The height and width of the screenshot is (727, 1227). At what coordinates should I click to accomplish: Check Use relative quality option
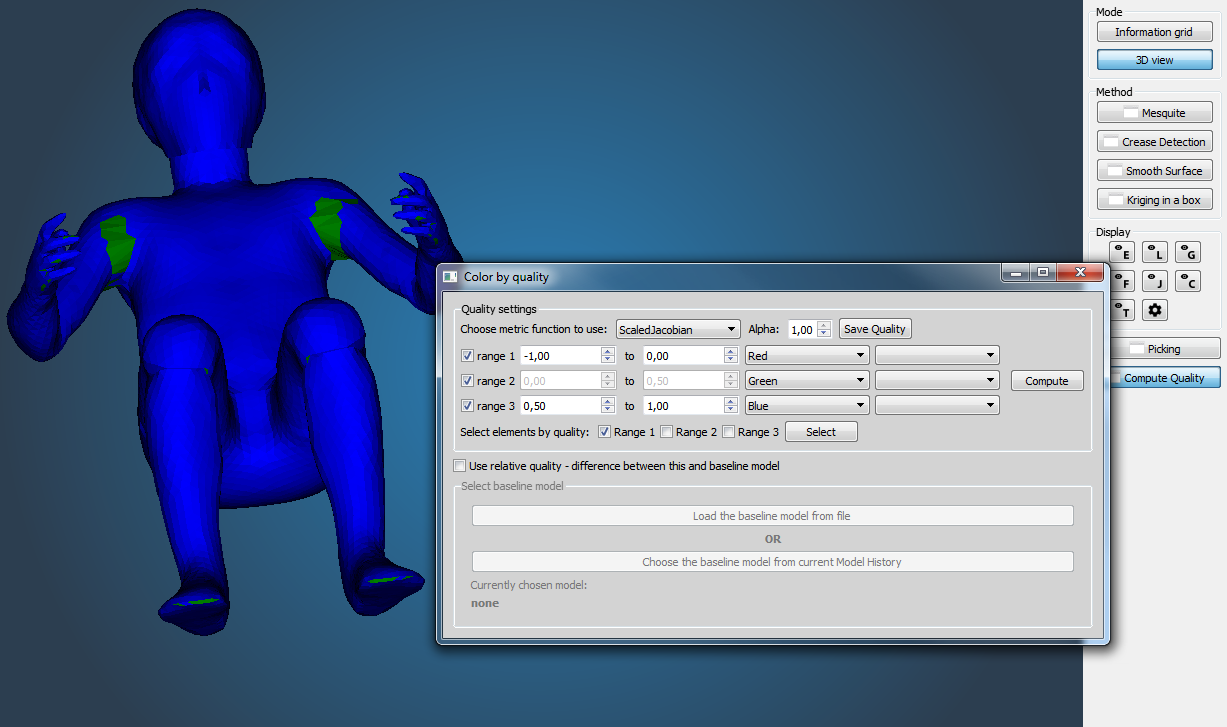click(460, 466)
